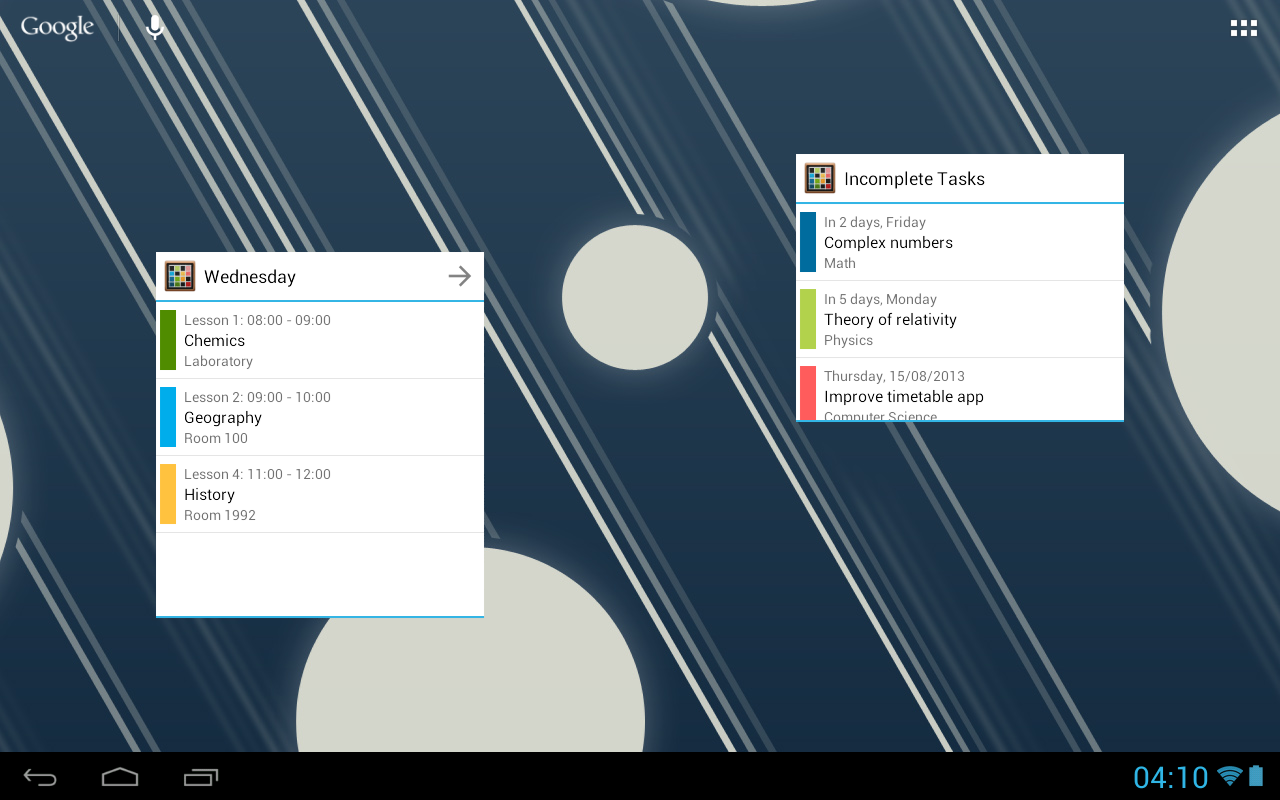Select the Geography lesson in Room 100

point(320,417)
